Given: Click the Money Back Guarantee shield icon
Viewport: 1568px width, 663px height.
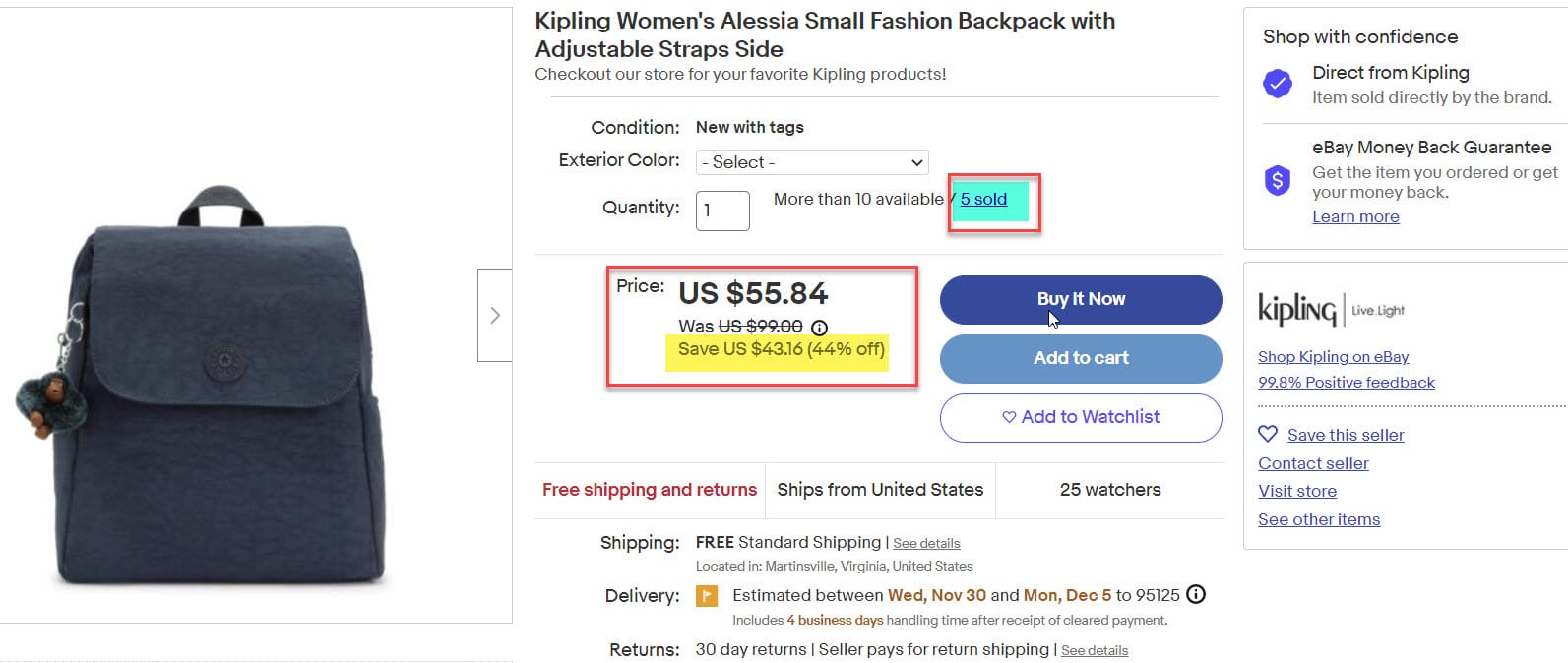Looking at the screenshot, I should pyautogui.click(x=1278, y=180).
